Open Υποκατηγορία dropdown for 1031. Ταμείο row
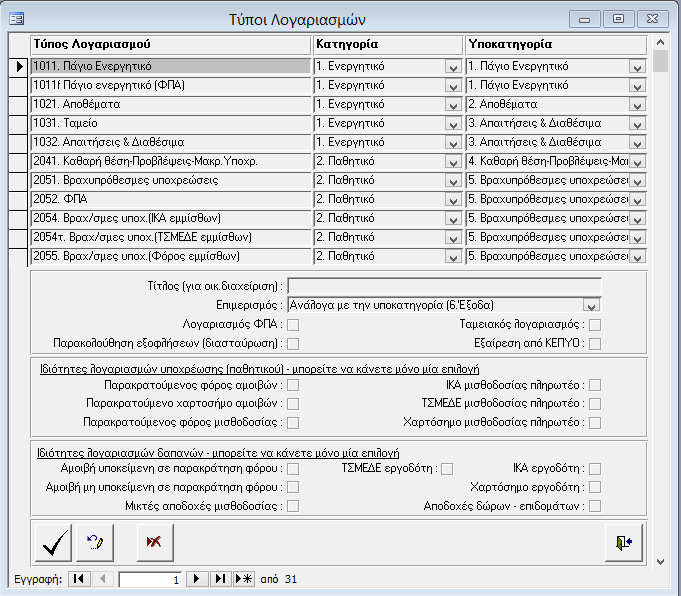The height and width of the screenshot is (596, 681). [637, 123]
